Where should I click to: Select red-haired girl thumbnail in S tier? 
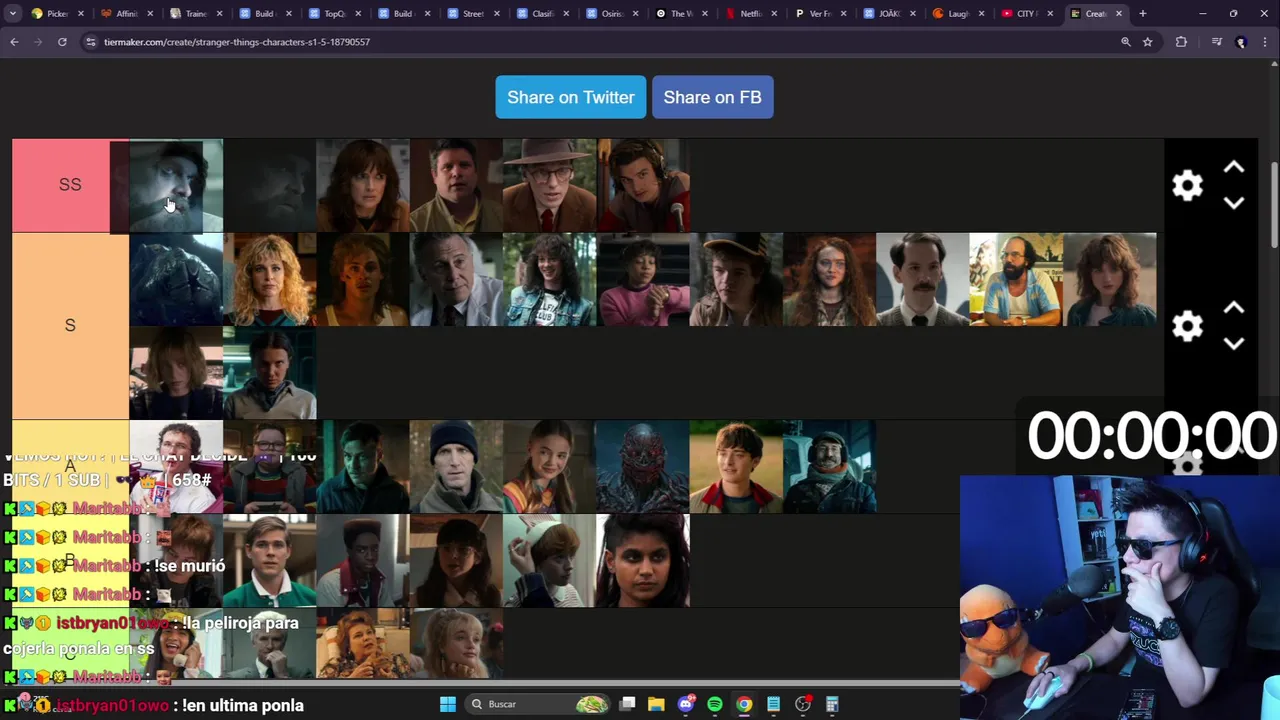(829, 280)
